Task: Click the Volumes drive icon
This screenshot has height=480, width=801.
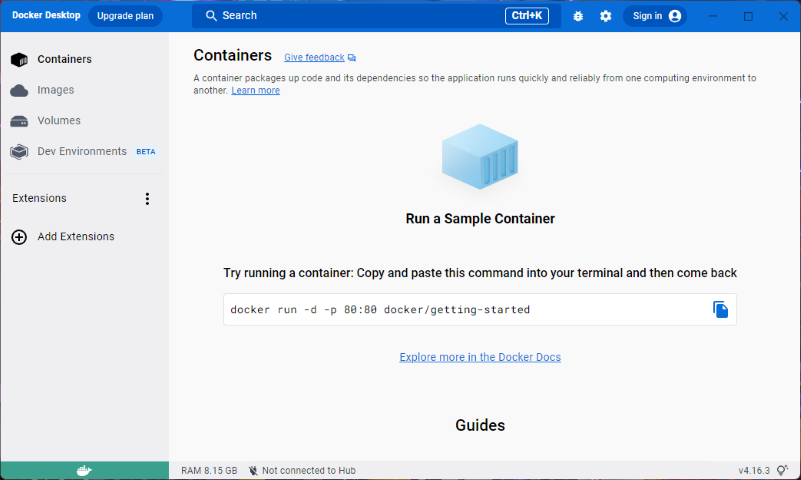Action: [19, 122]
